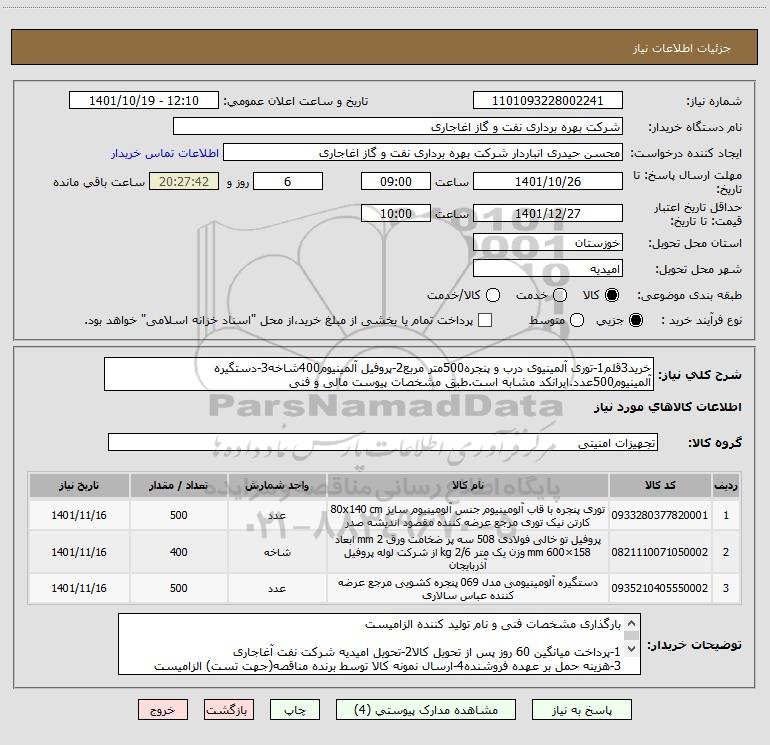Screen dimensions: 770x745
Task: Click the steel hollow profile 508 item name
Action: coord(468,552)
